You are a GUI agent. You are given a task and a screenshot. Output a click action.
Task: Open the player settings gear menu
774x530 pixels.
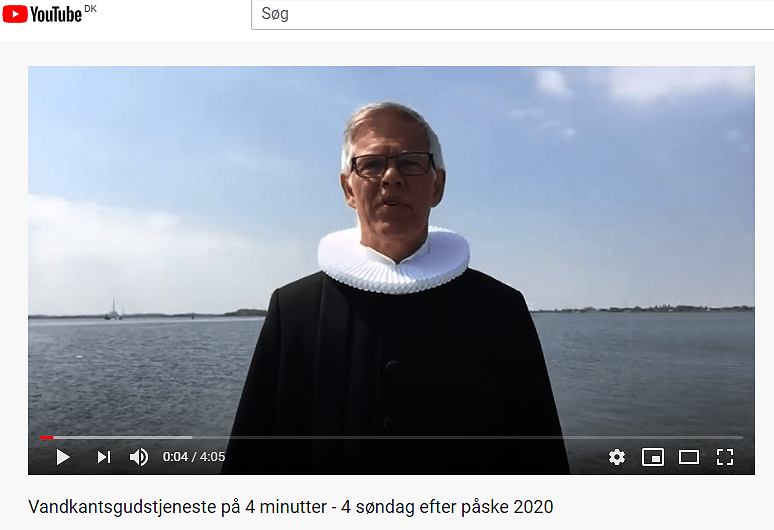coord(617,457)
